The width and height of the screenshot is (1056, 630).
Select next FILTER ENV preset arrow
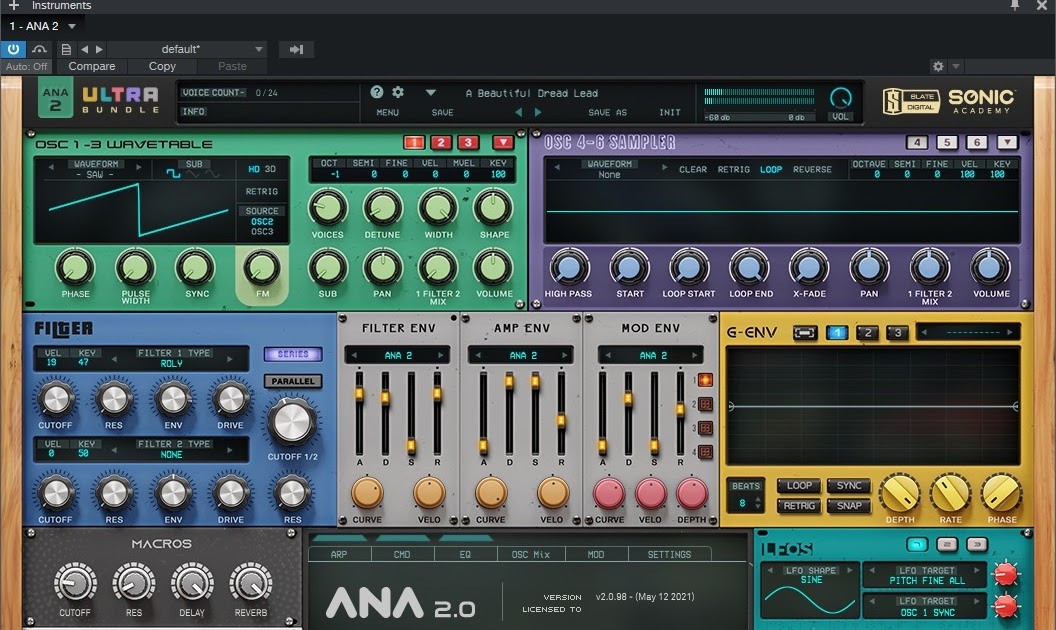(441, 355)
